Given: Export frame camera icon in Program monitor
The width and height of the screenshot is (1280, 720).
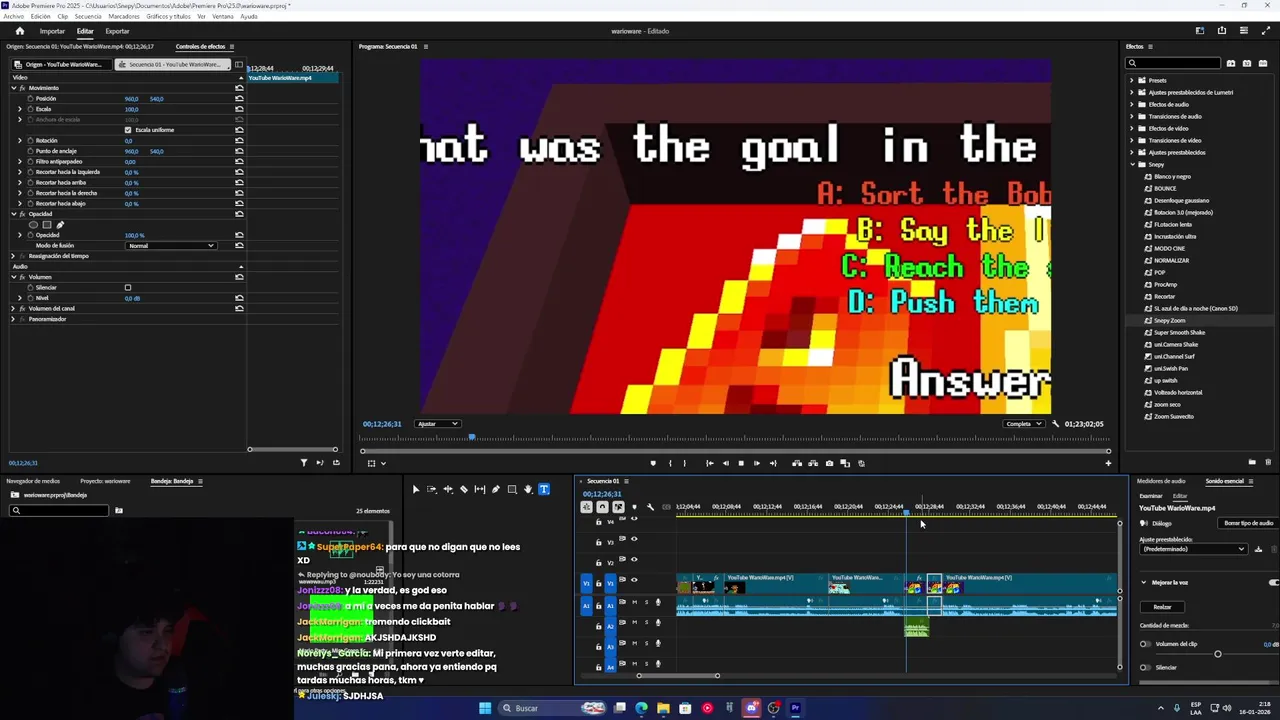Looking at the screenshot, I should coord(829,463).
